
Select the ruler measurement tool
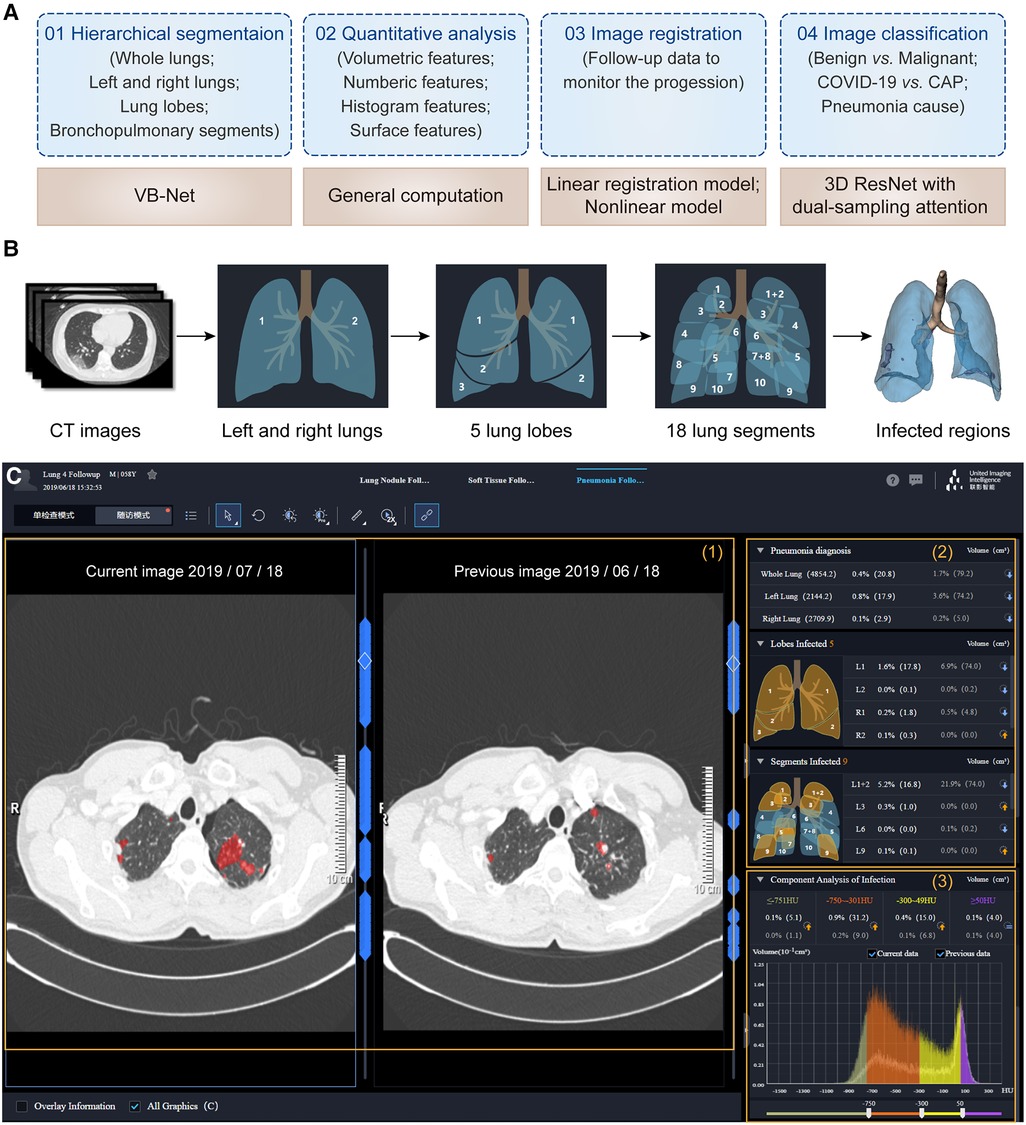pyautogui.click(x=357, y=515)
